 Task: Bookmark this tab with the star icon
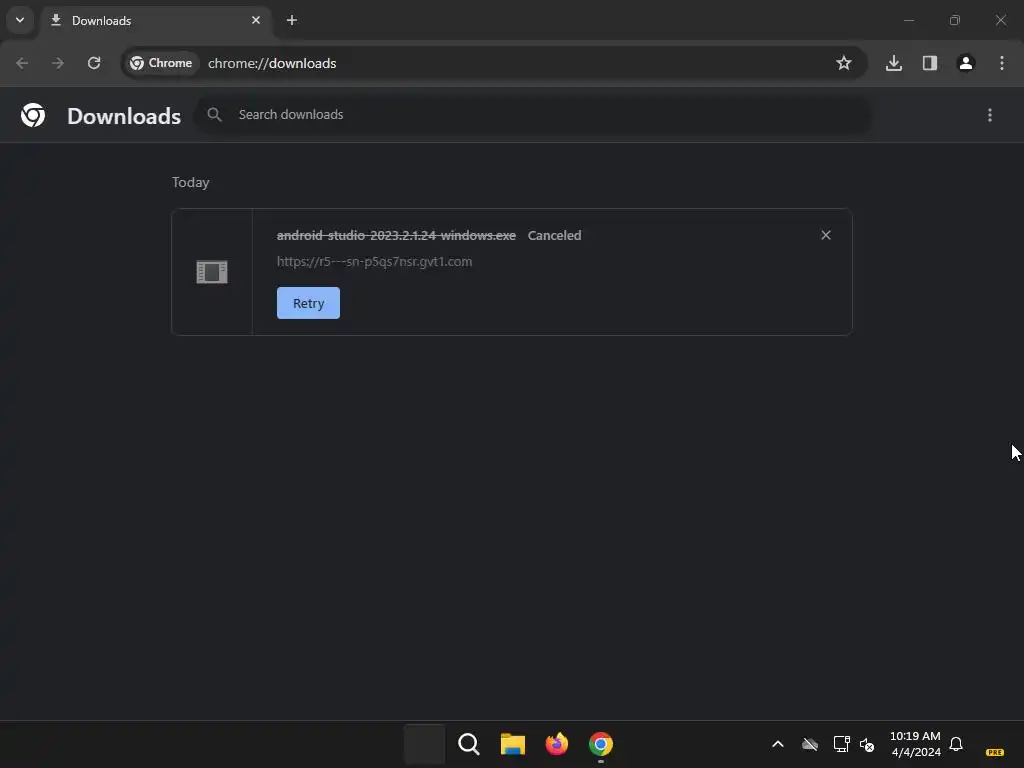click(844, 63)
